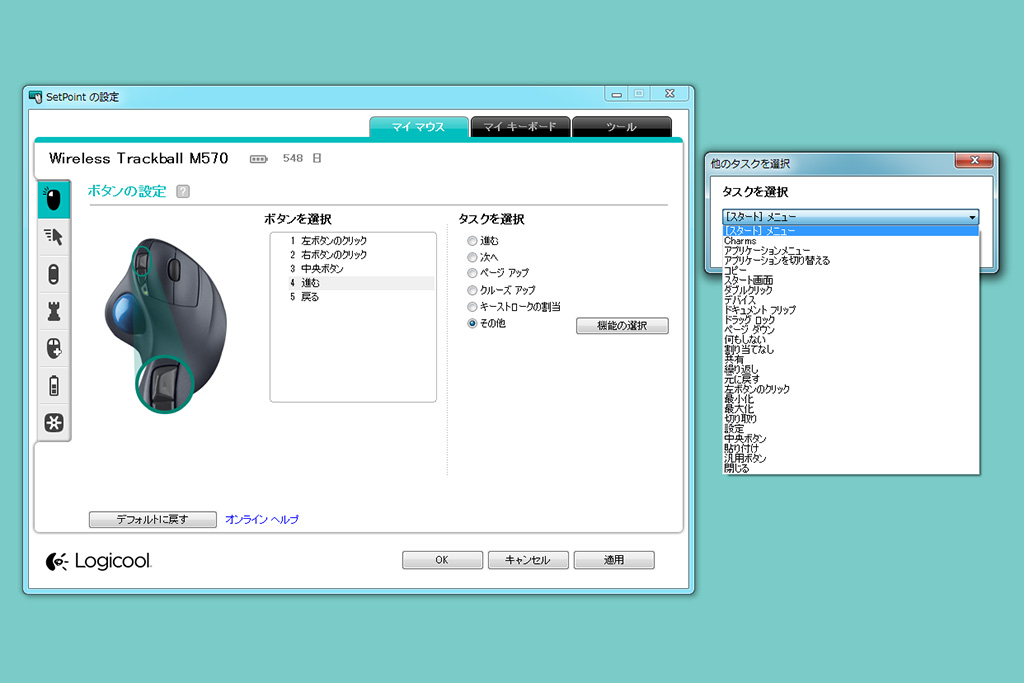Choose 切り取り from the task list

click(x=851, y=419)
